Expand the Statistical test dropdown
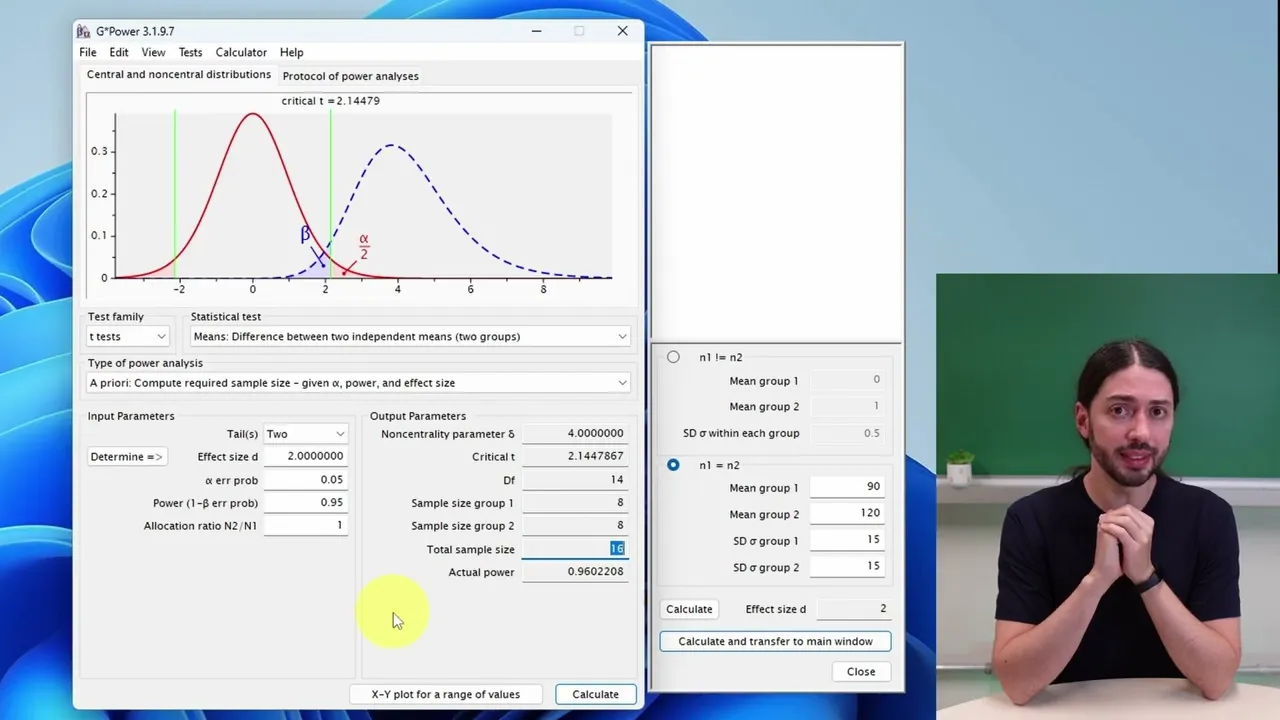The height and width of the screenshot is (720, 1280). click(410, 337)
